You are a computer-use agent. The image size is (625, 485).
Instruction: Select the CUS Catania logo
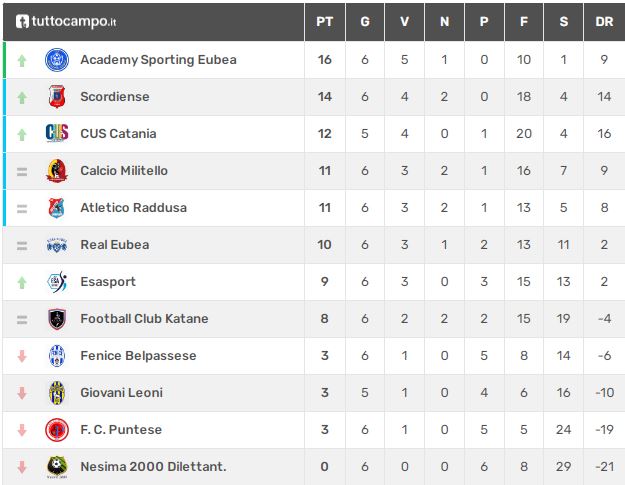57,134
